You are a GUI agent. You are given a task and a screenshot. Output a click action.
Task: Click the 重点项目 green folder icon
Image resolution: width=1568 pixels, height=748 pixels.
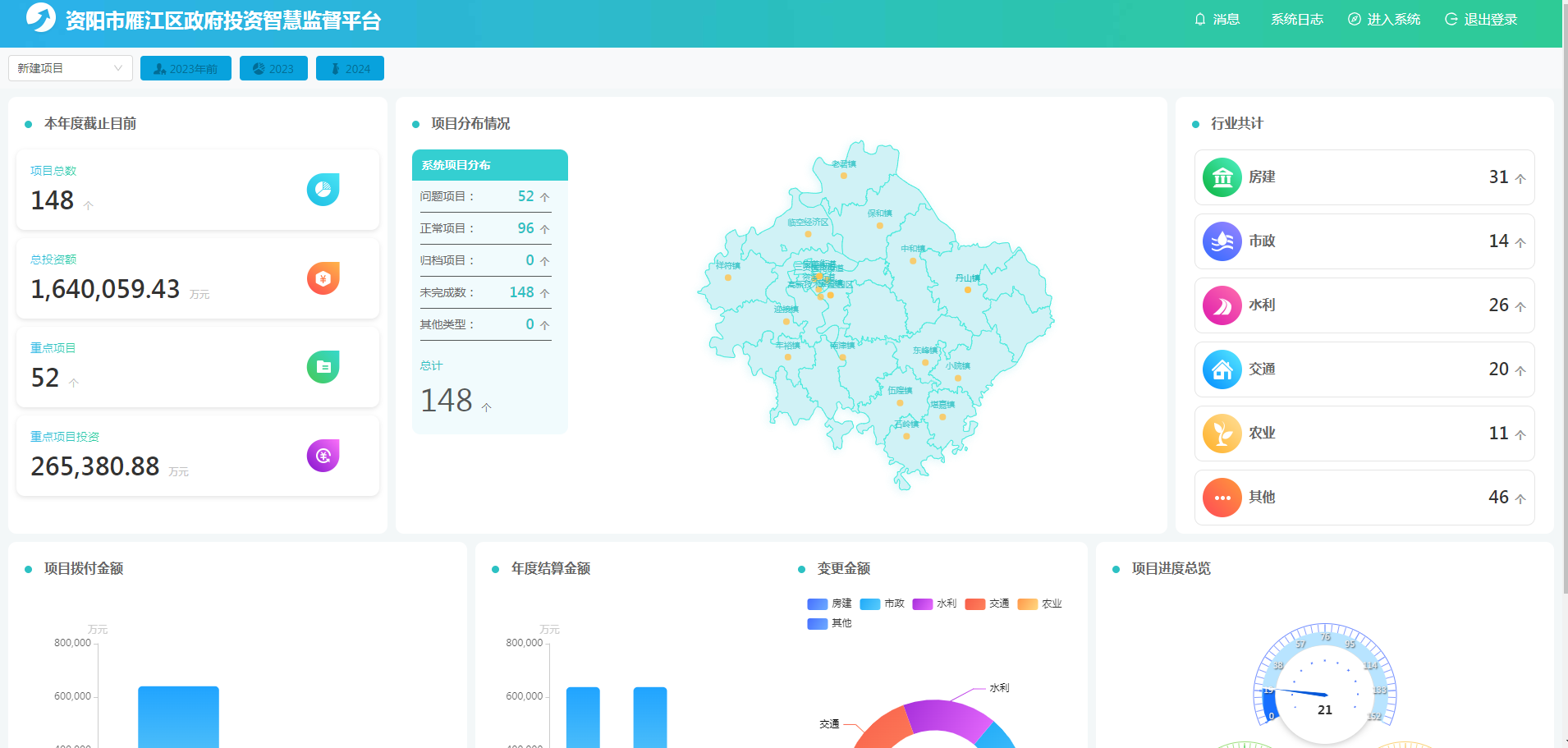(323, 367)
